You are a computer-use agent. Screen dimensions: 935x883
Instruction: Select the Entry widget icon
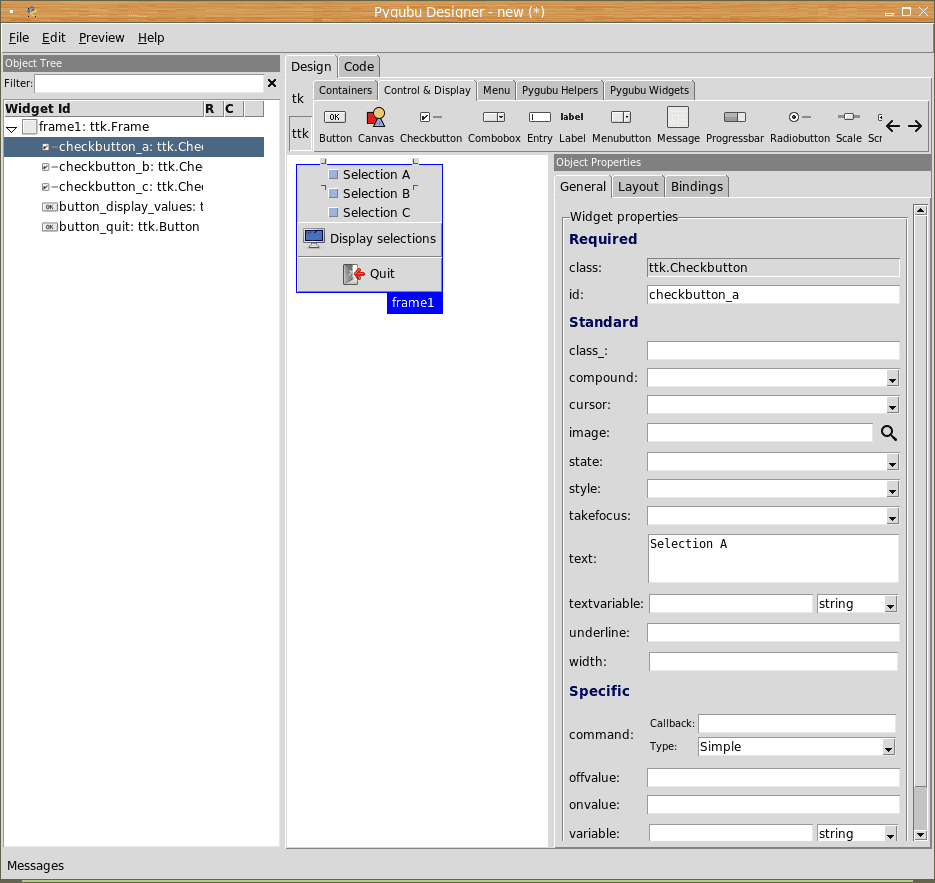click(x=539, y=118)
